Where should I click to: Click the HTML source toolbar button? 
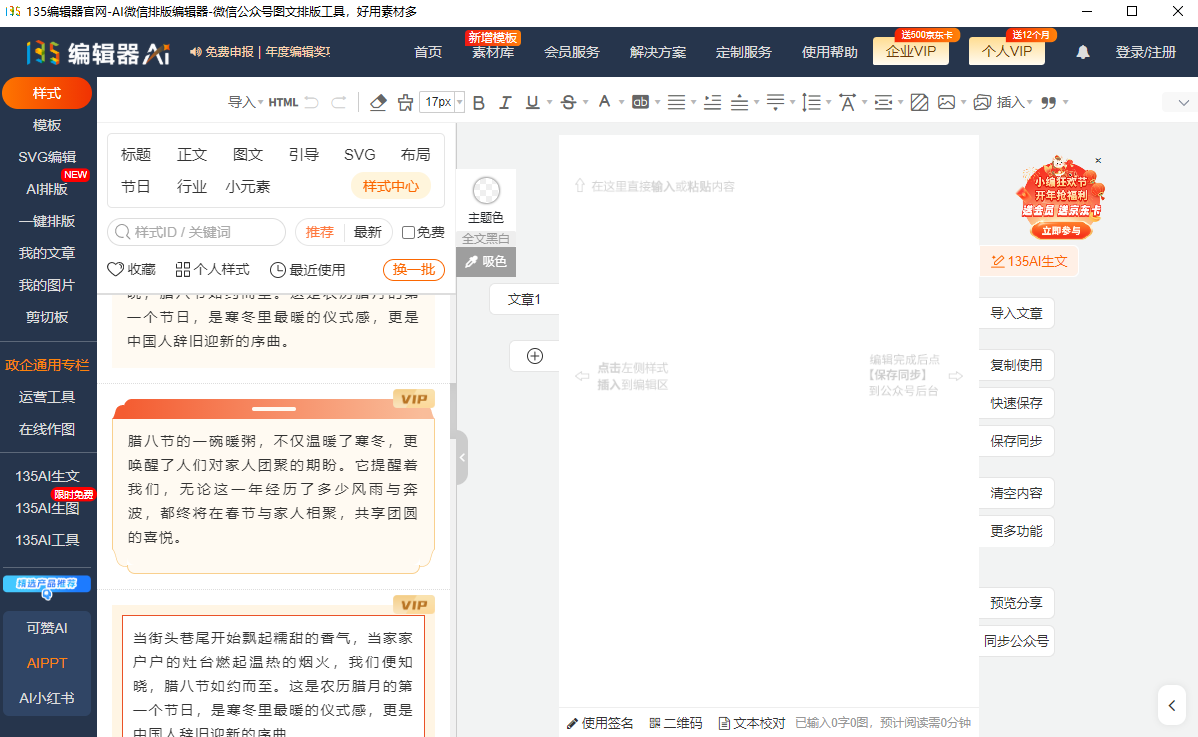[x=283, y=102]
